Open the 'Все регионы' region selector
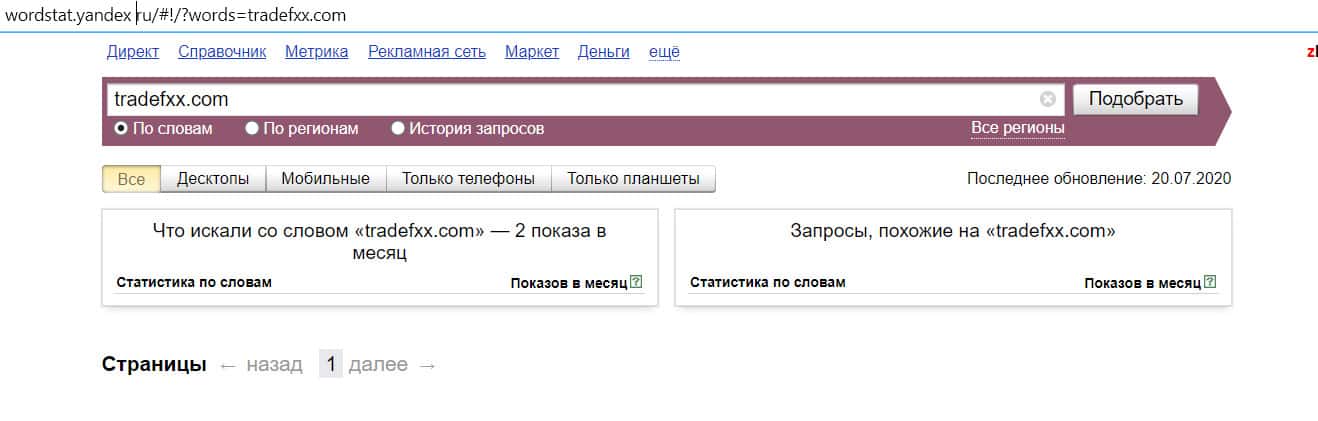 coord(1017,129)
